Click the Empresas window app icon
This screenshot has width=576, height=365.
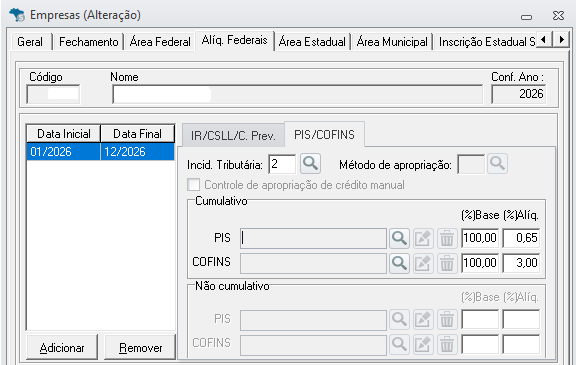click(17, 15)
